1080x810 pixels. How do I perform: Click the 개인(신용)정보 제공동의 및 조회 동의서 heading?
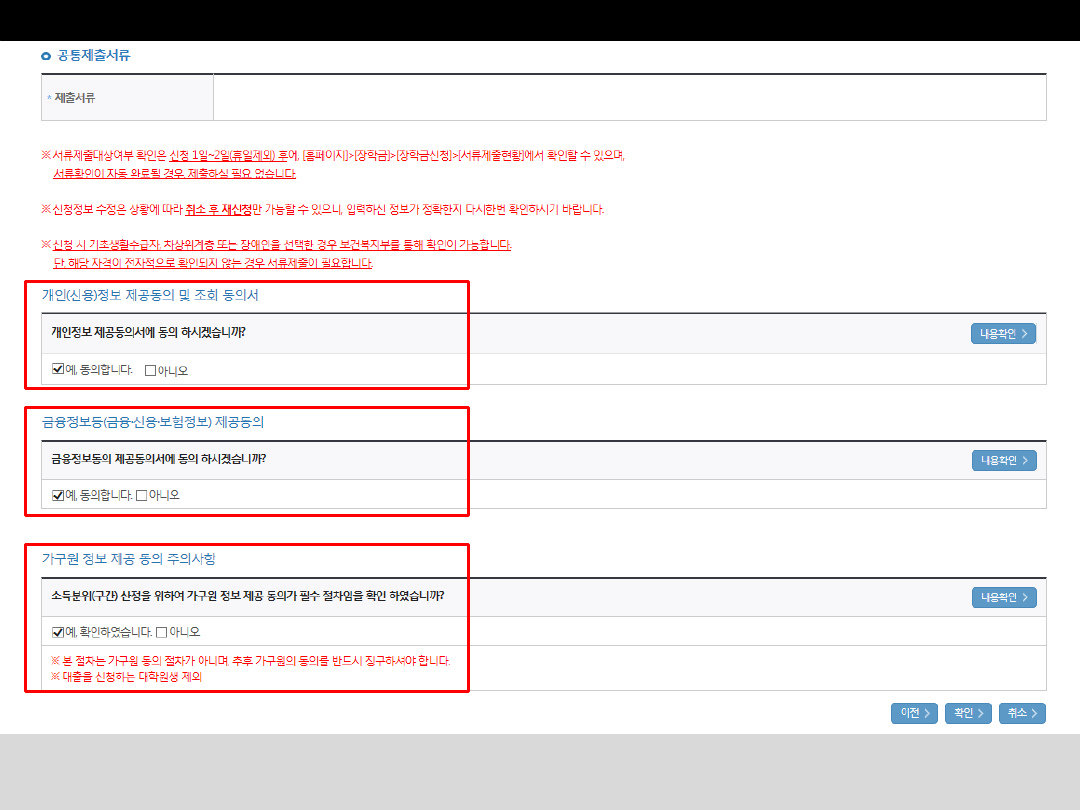(x=150, y=296)
